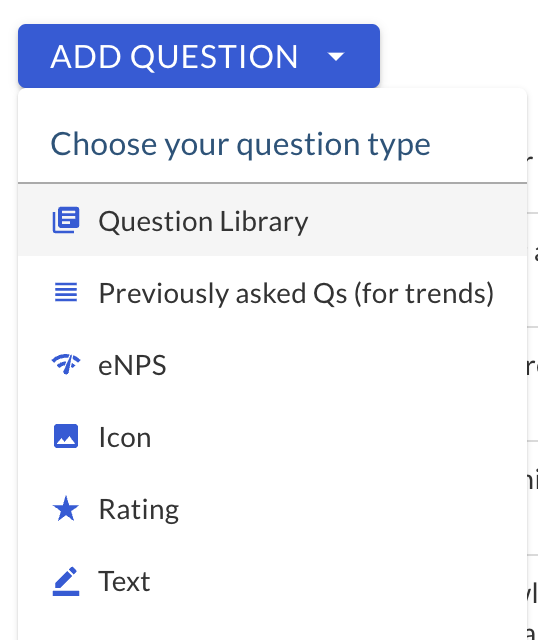Choose the eNPS question type

(132, 365)
